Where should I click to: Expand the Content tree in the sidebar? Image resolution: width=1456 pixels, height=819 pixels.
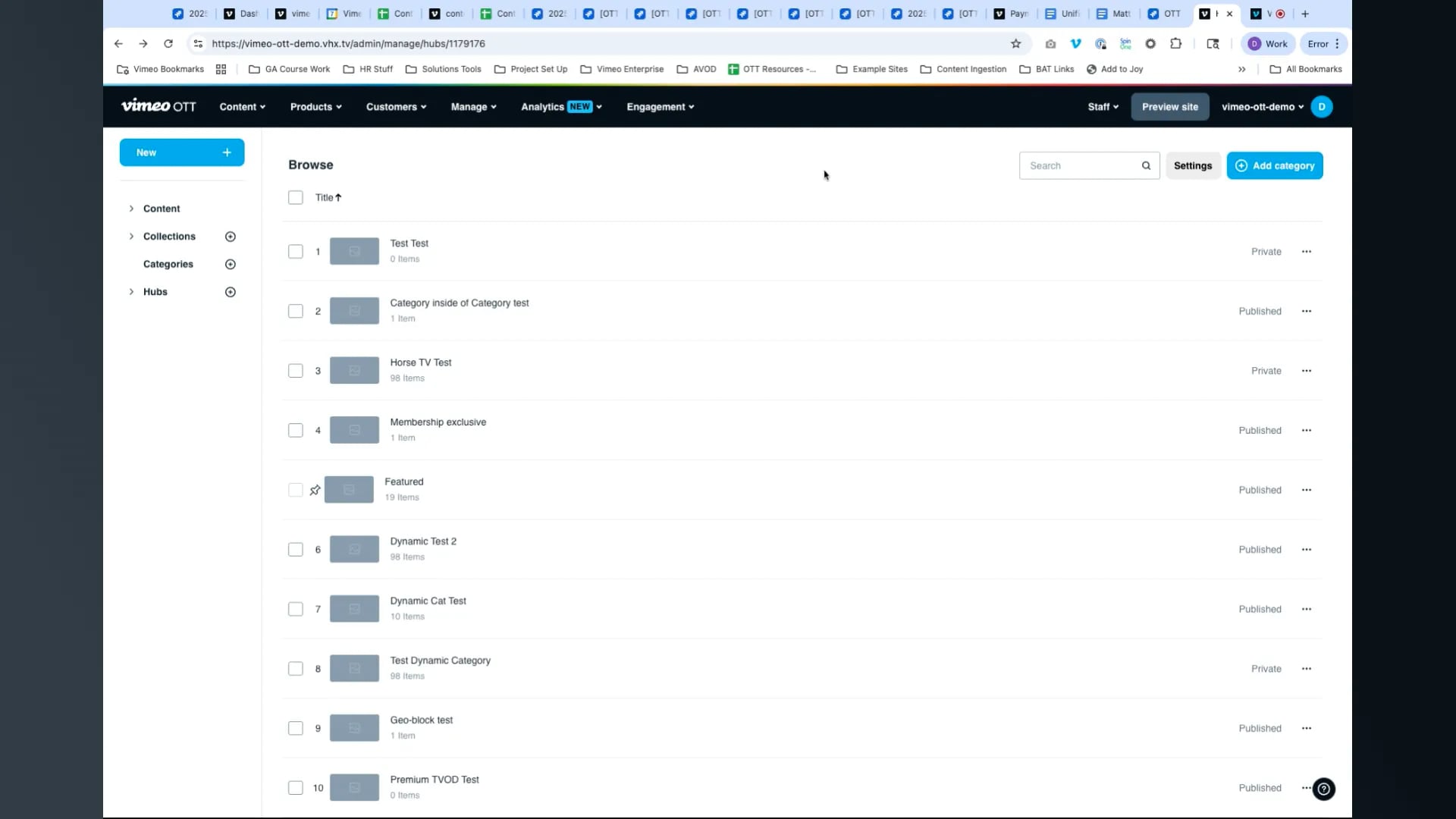[x=131, y=209]
